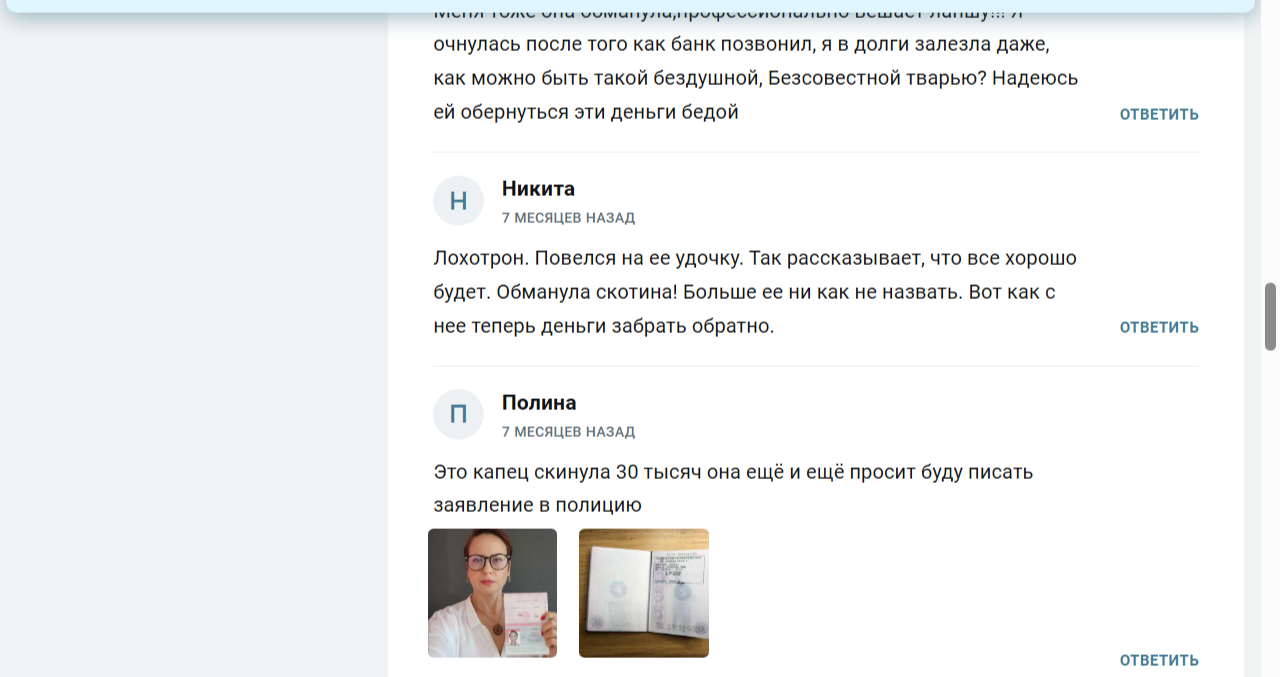The image size is (1280, 677).
Task: Click the timestamp under Никита's name
Action: tap(568, 218)
